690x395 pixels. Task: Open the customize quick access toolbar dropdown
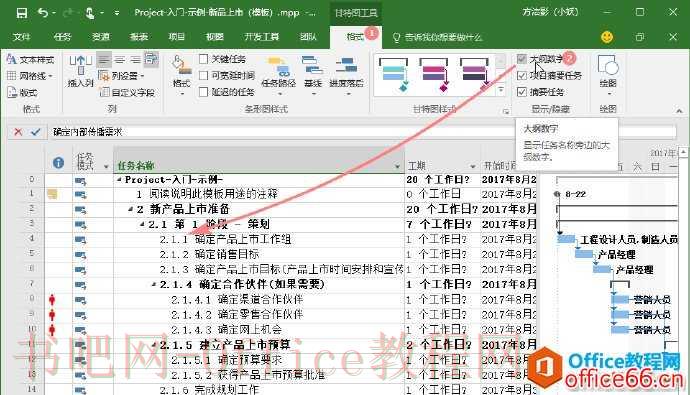click(117, 13)
